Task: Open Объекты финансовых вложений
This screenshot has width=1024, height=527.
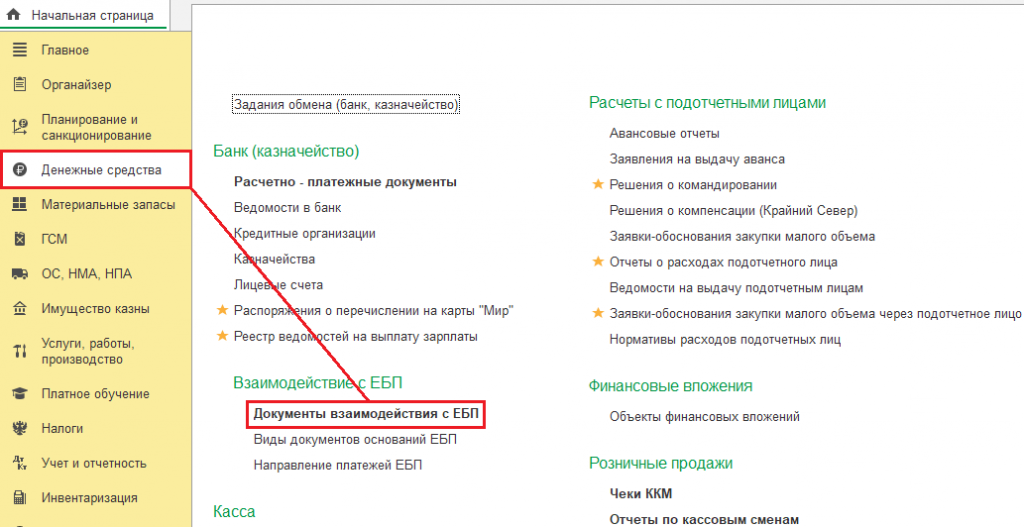Action: [x=704, y=417]
